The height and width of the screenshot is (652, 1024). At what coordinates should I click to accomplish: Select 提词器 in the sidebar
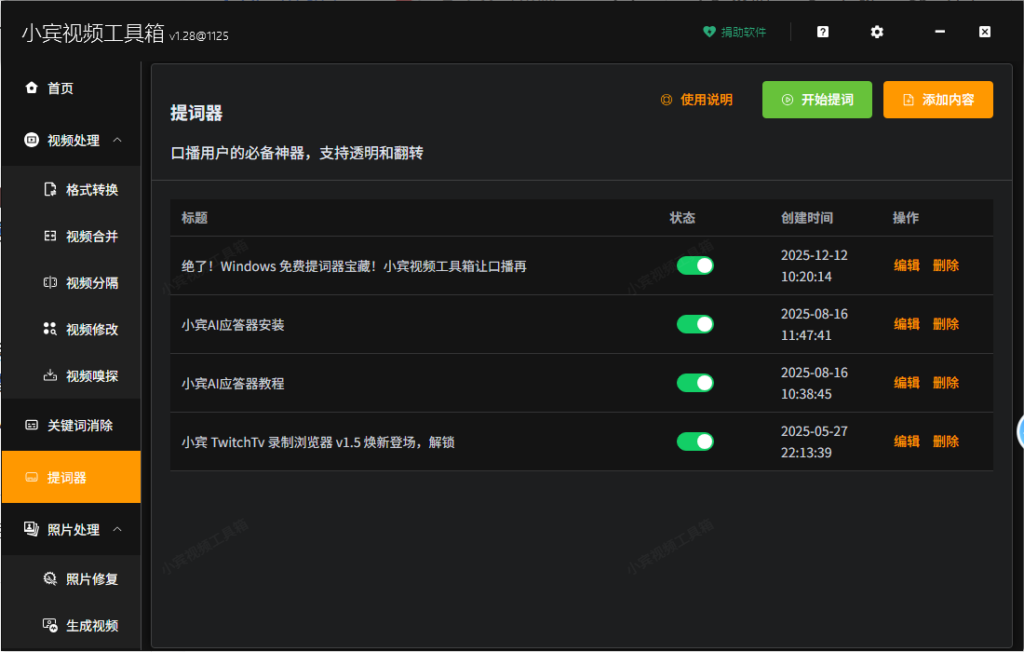pyautogui.click(x=70, y=477)
